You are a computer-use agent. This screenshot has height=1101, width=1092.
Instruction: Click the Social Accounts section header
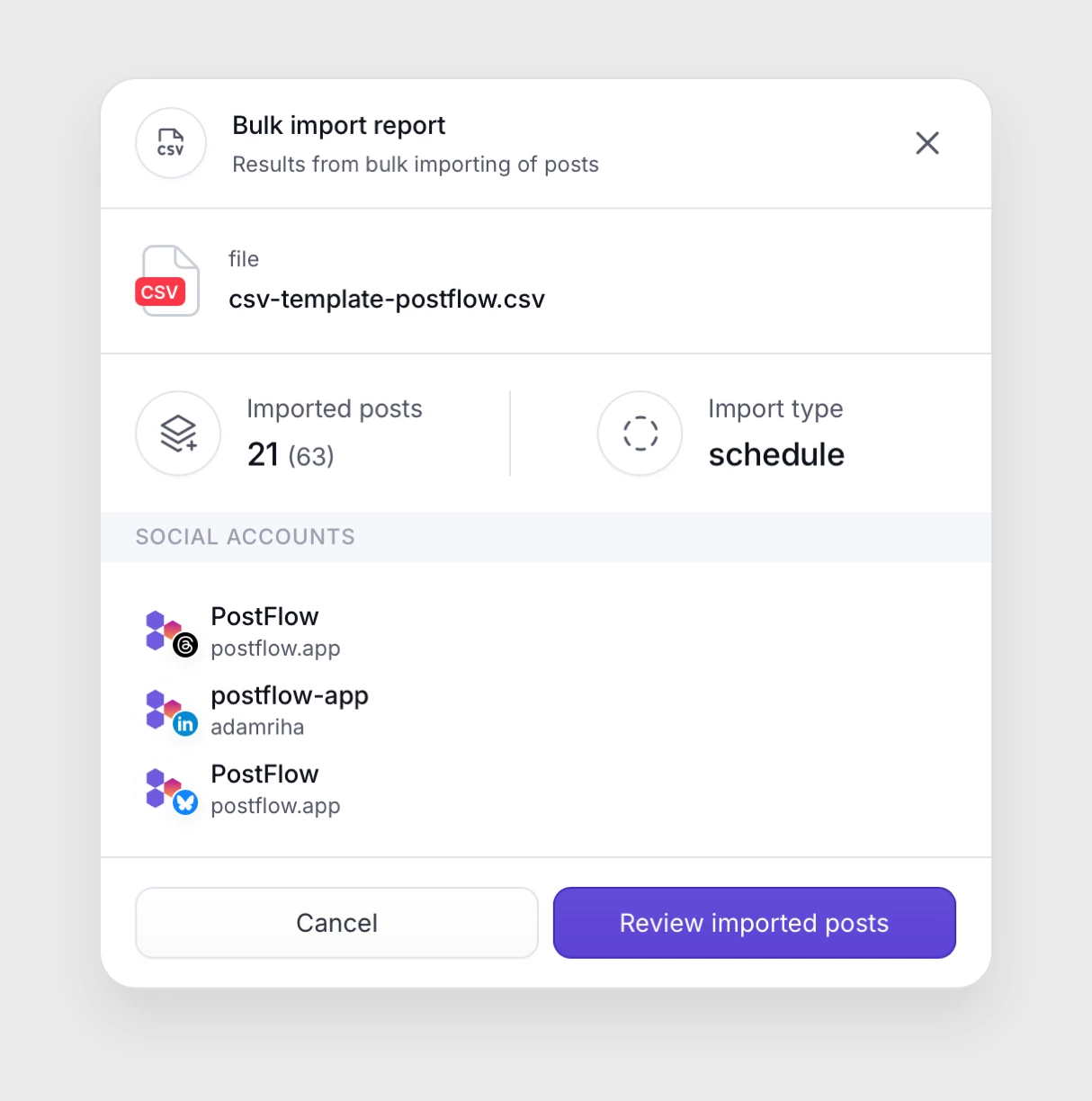[x=246, y=537]
